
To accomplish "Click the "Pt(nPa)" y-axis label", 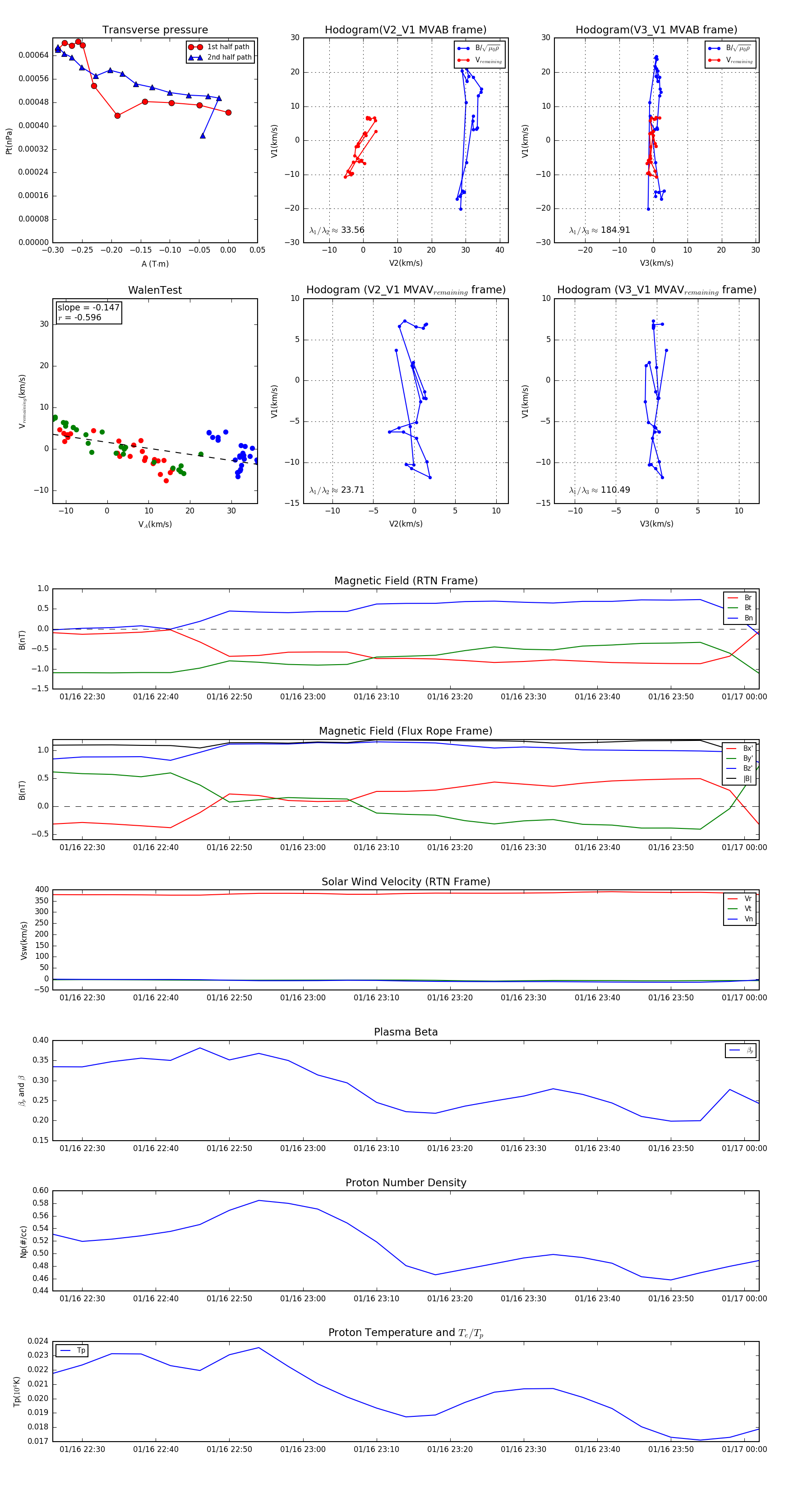I will click(x=9, y=140).
